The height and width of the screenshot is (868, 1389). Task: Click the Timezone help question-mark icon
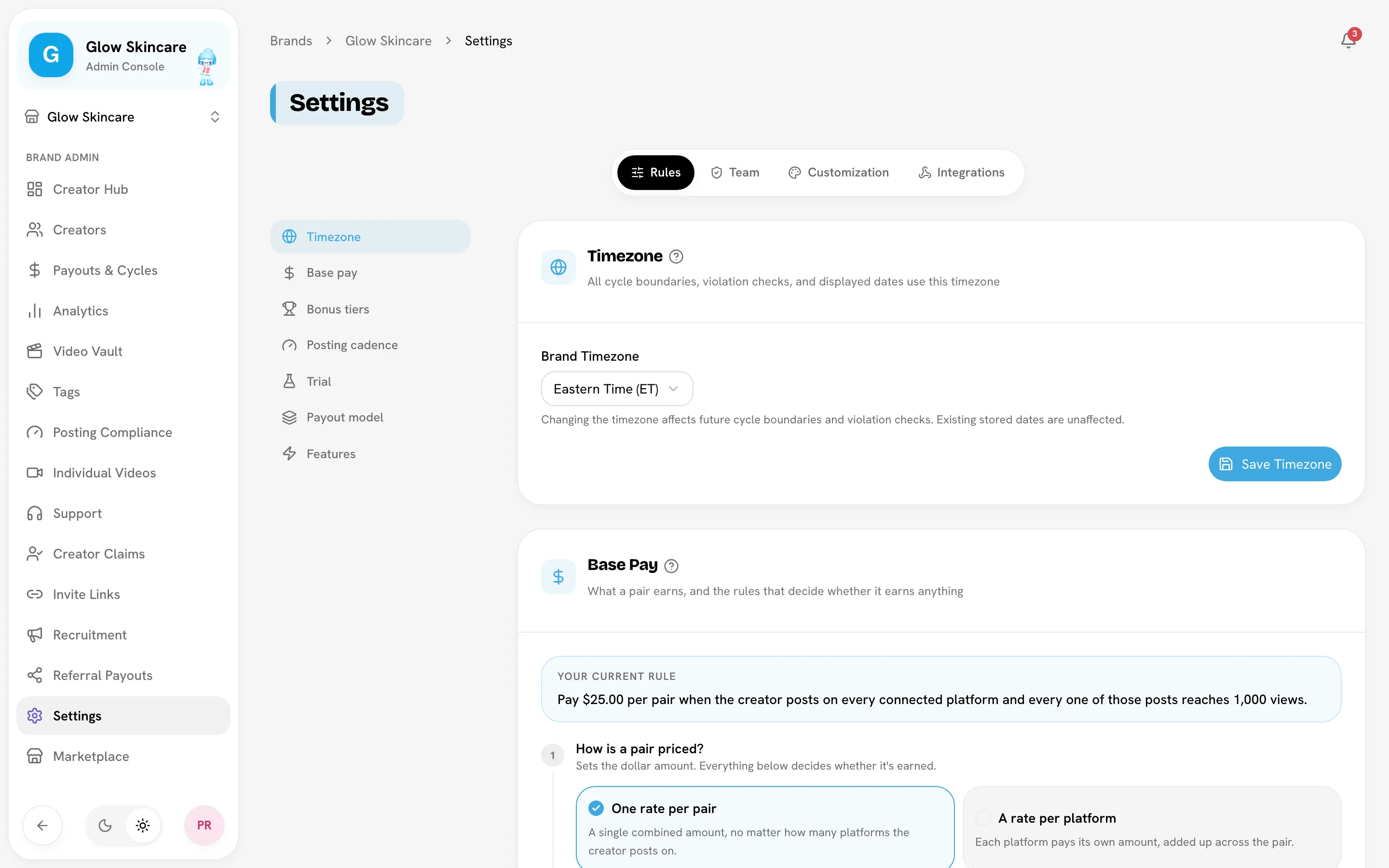(676, 257)
